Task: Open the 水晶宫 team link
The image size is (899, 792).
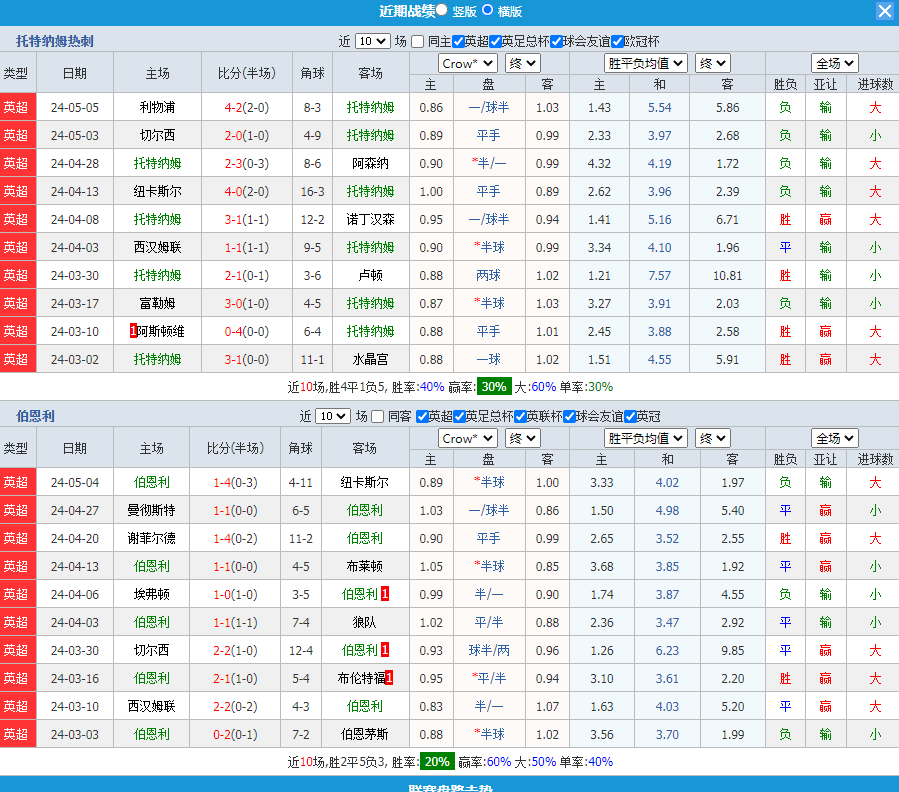Action: point(370,360)
